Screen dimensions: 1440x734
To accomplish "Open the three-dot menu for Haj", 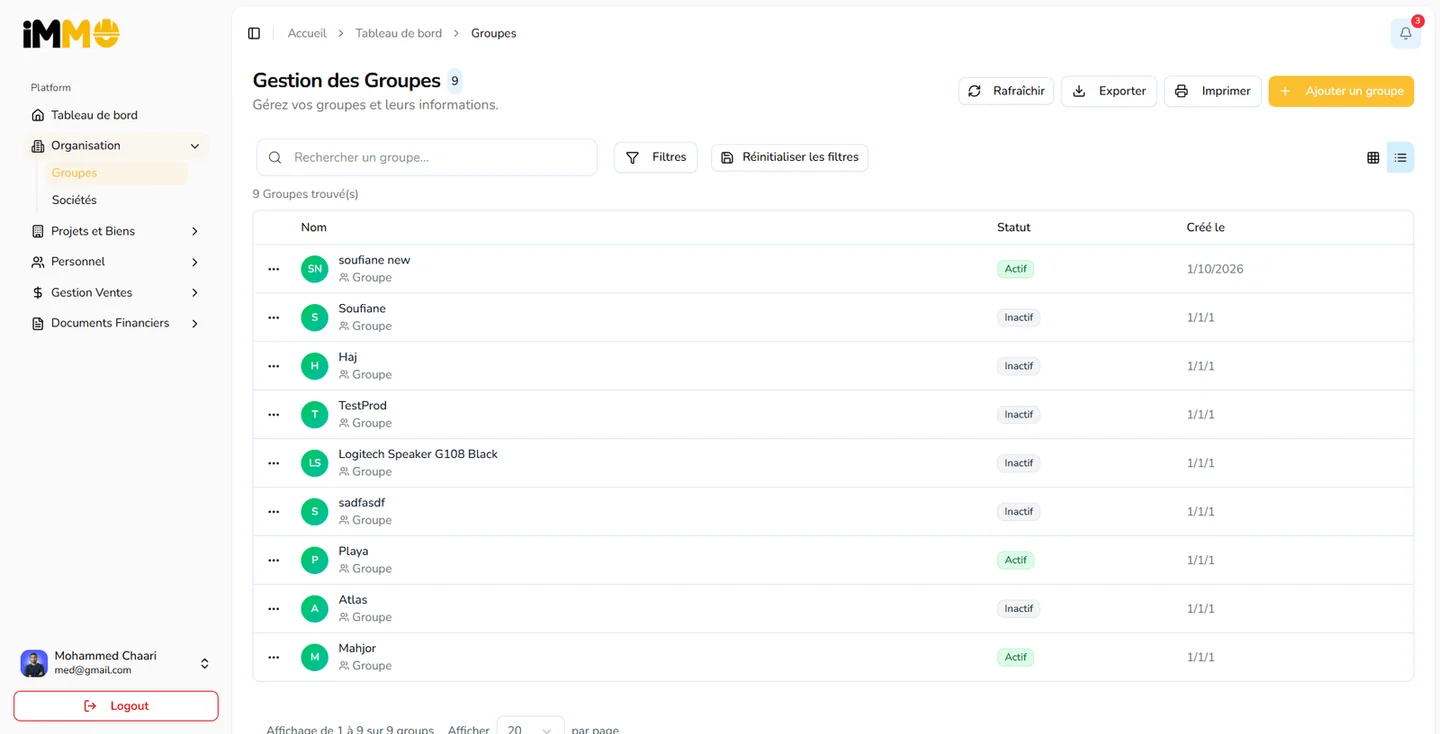I will pyautogui.click(x=274, y=366).
